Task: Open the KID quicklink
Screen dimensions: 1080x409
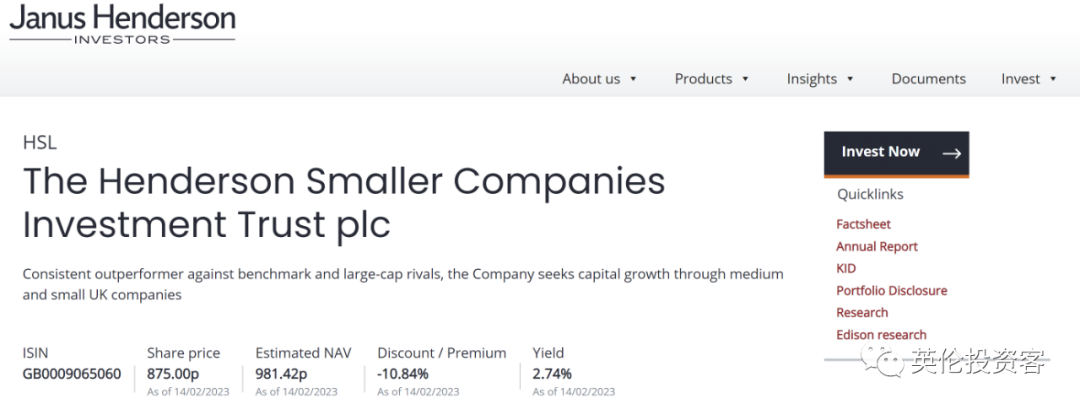Action: (x=846, y=268)
